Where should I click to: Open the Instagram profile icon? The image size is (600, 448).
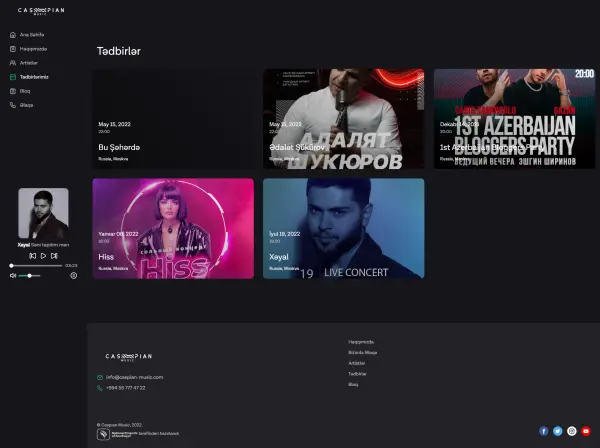572,431
